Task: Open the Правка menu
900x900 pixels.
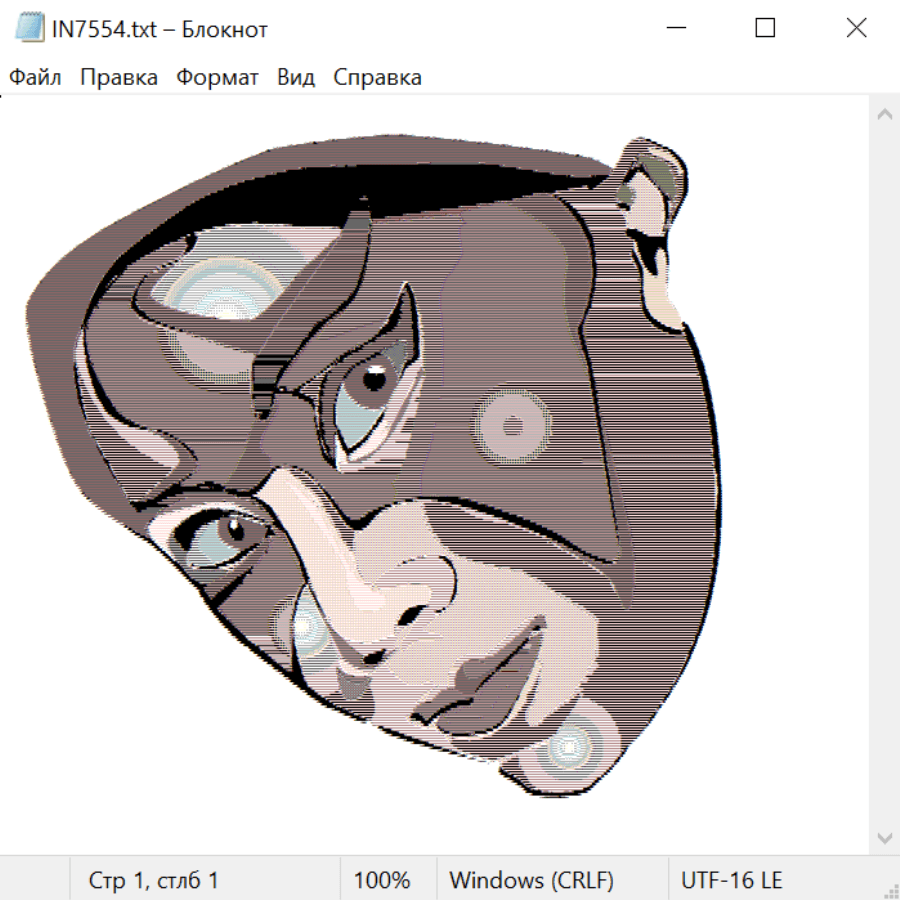Action: point(119,78)
